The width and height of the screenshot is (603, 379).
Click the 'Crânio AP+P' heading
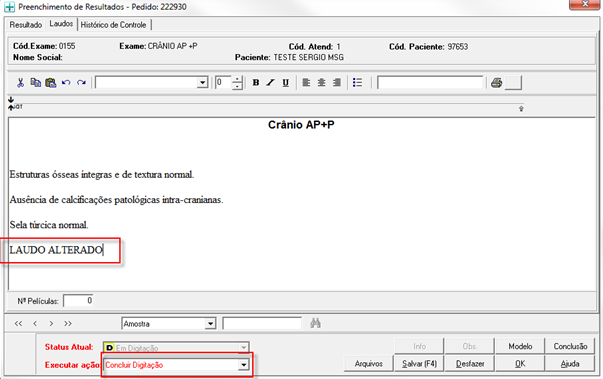pyautogui.click(x=301, y=125)
